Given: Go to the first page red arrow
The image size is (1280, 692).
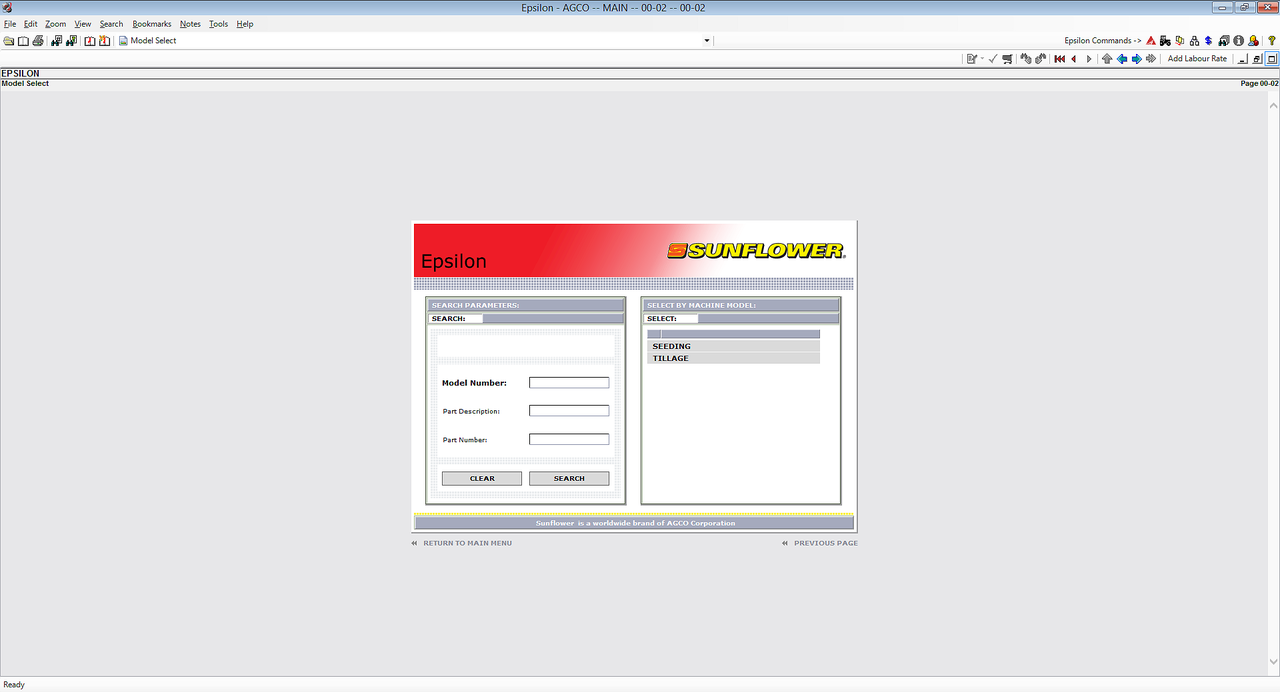Looking at the screenshot, I should tap(1059, 59).
